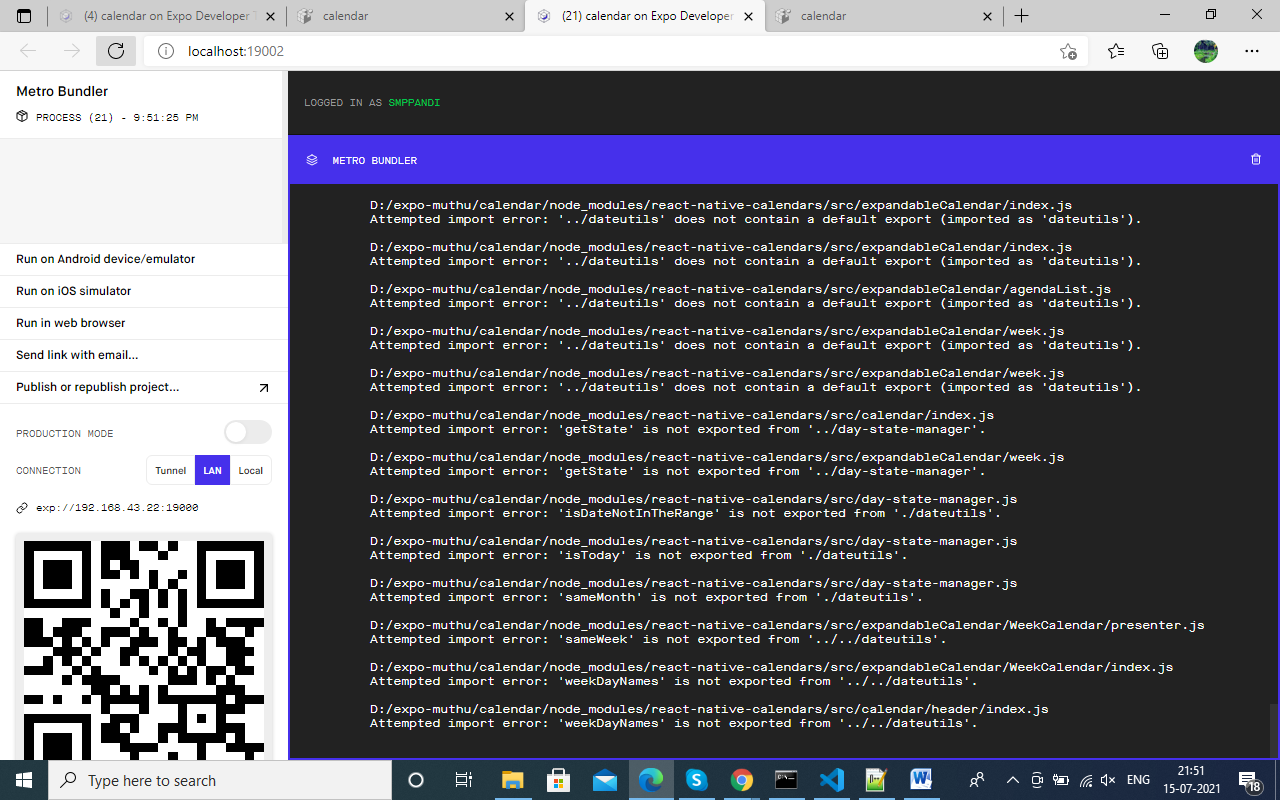Select Local connection mode
Screen dimensions: 1280x800
pos(250,470)
